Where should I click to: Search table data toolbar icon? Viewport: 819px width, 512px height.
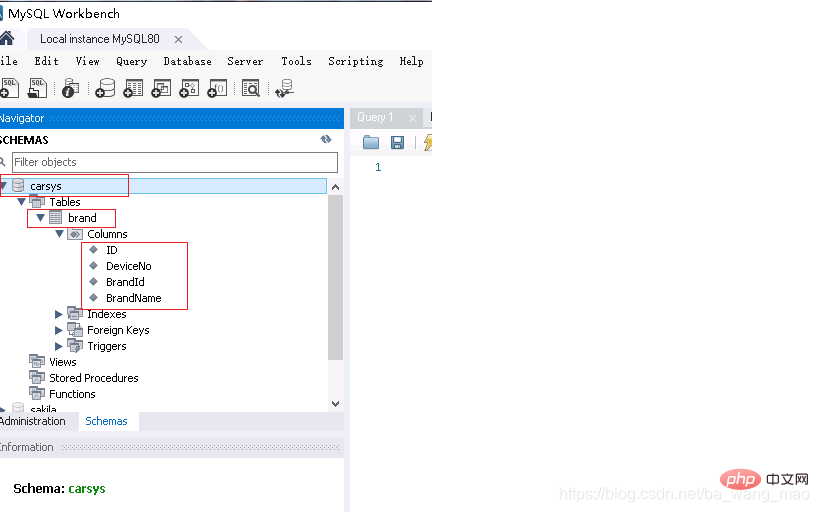pos(251,88)
